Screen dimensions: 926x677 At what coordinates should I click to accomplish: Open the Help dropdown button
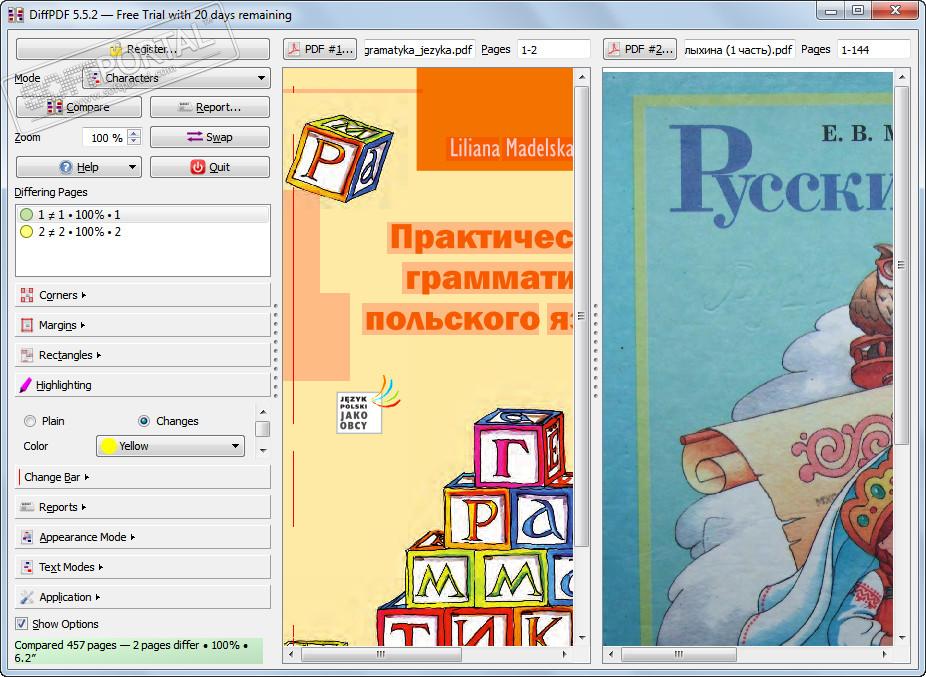click(x=78, y=167)
